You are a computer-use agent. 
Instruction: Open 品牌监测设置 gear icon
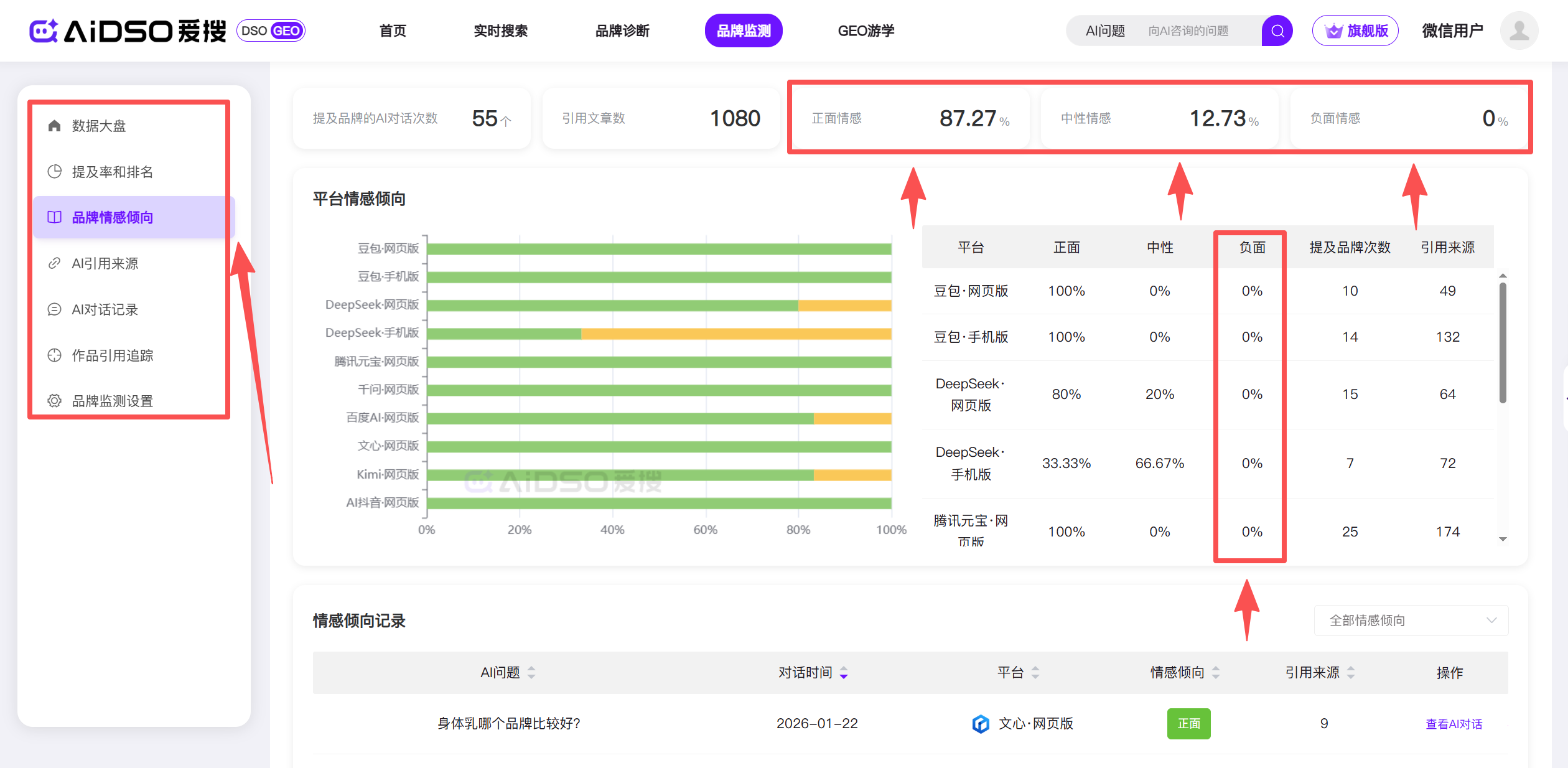55,401
